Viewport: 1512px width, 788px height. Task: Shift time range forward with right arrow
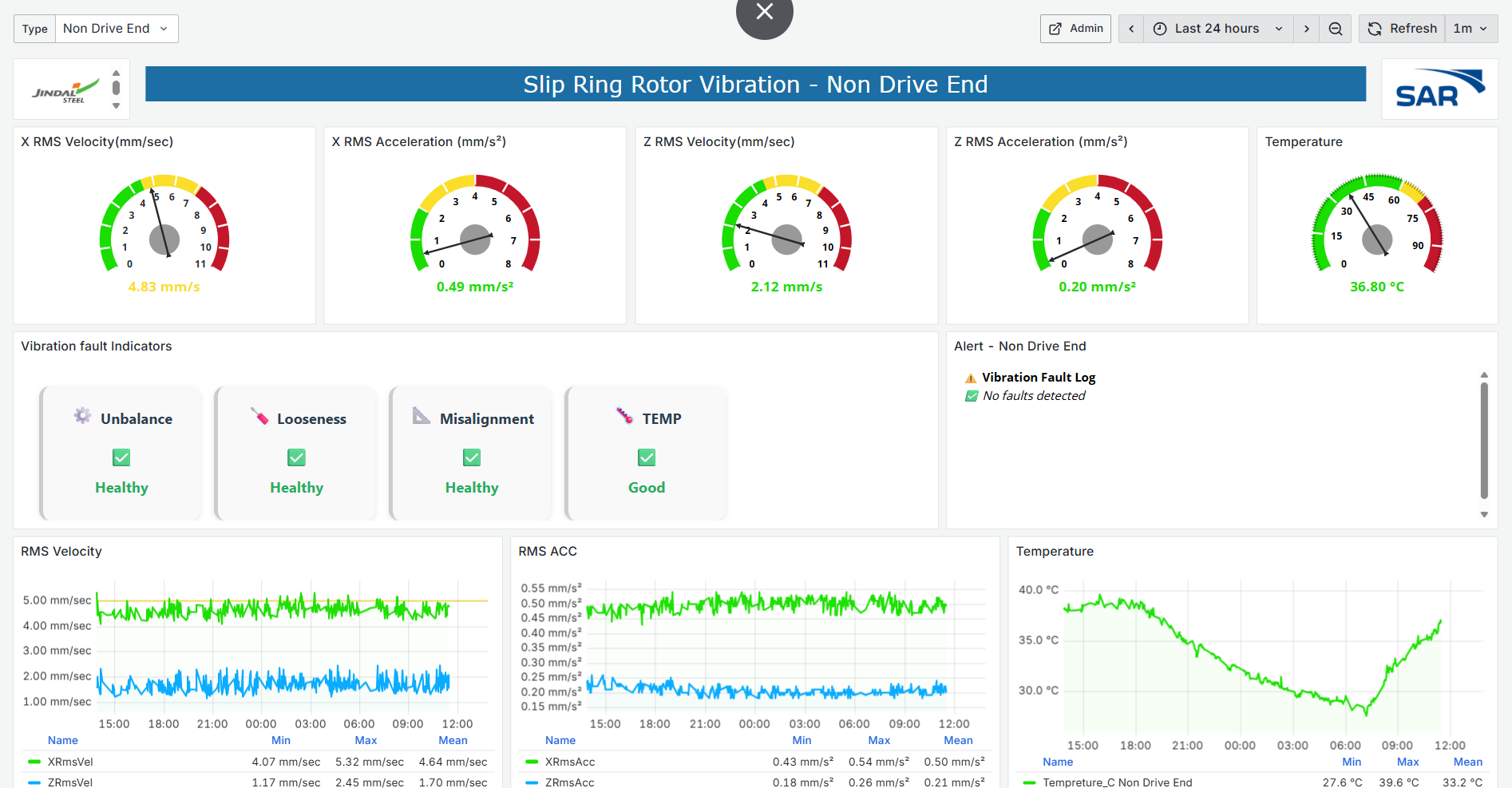pos(1306,29)
